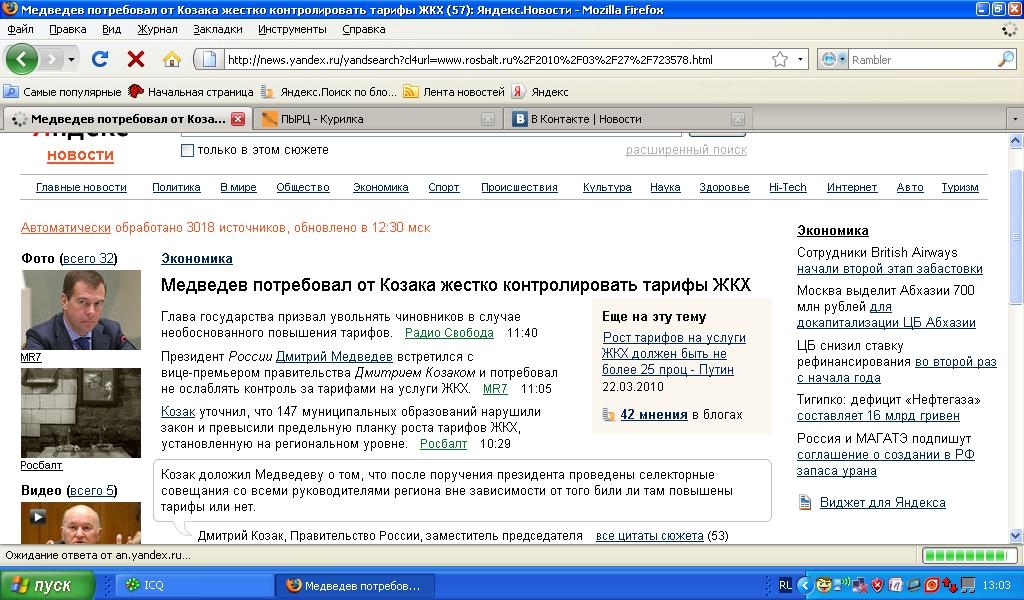This screenshot has height=600, width=1024.
Task: Toggle только в этом сюжете checkbox
Action: 187,150
